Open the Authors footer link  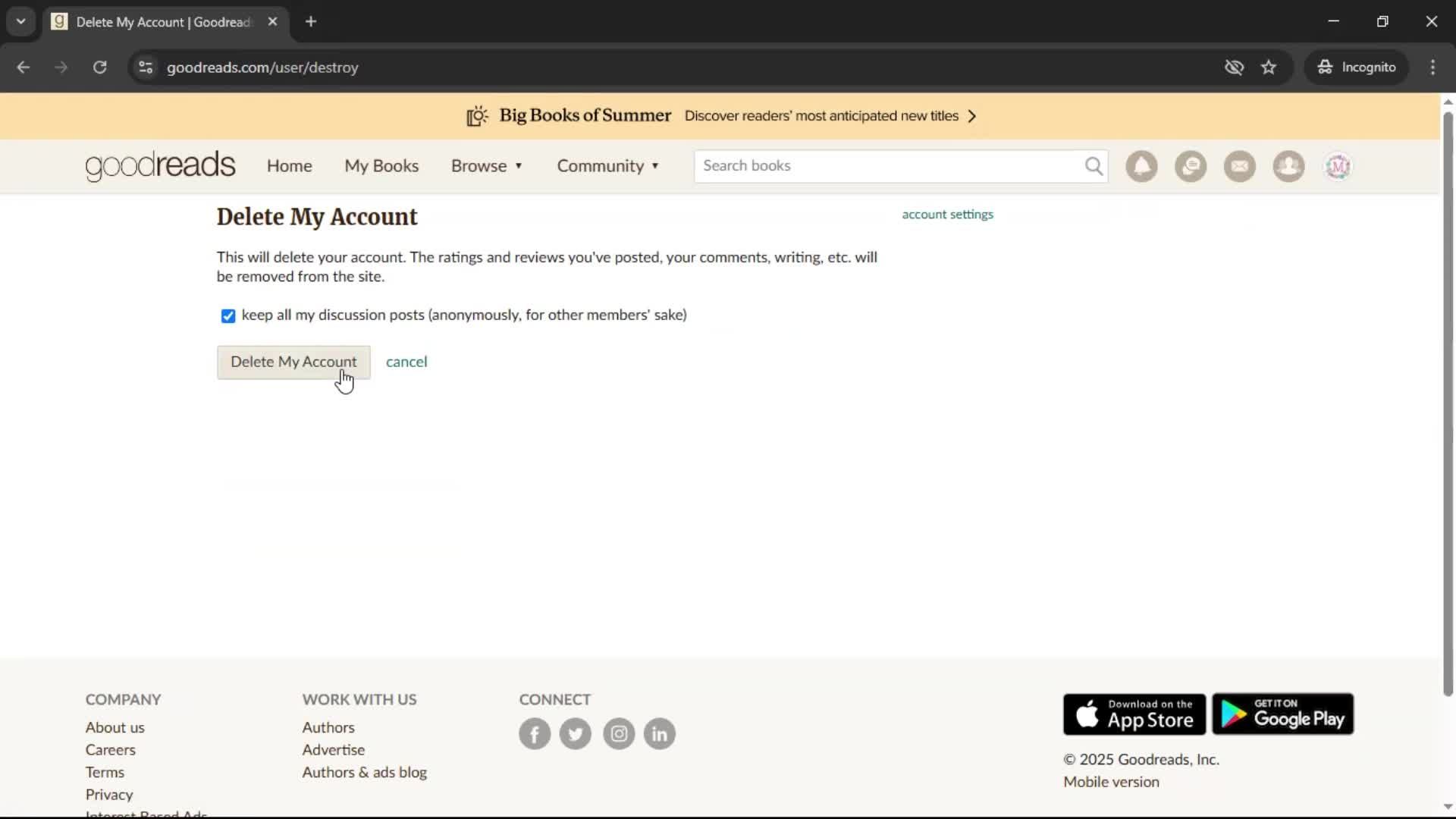click(328, 727)
